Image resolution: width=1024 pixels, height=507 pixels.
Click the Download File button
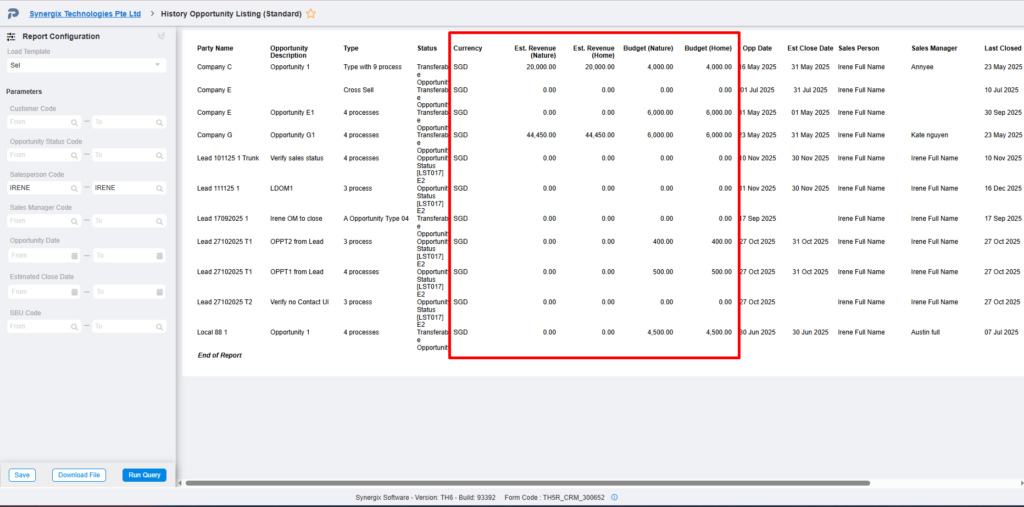(79, 475)
